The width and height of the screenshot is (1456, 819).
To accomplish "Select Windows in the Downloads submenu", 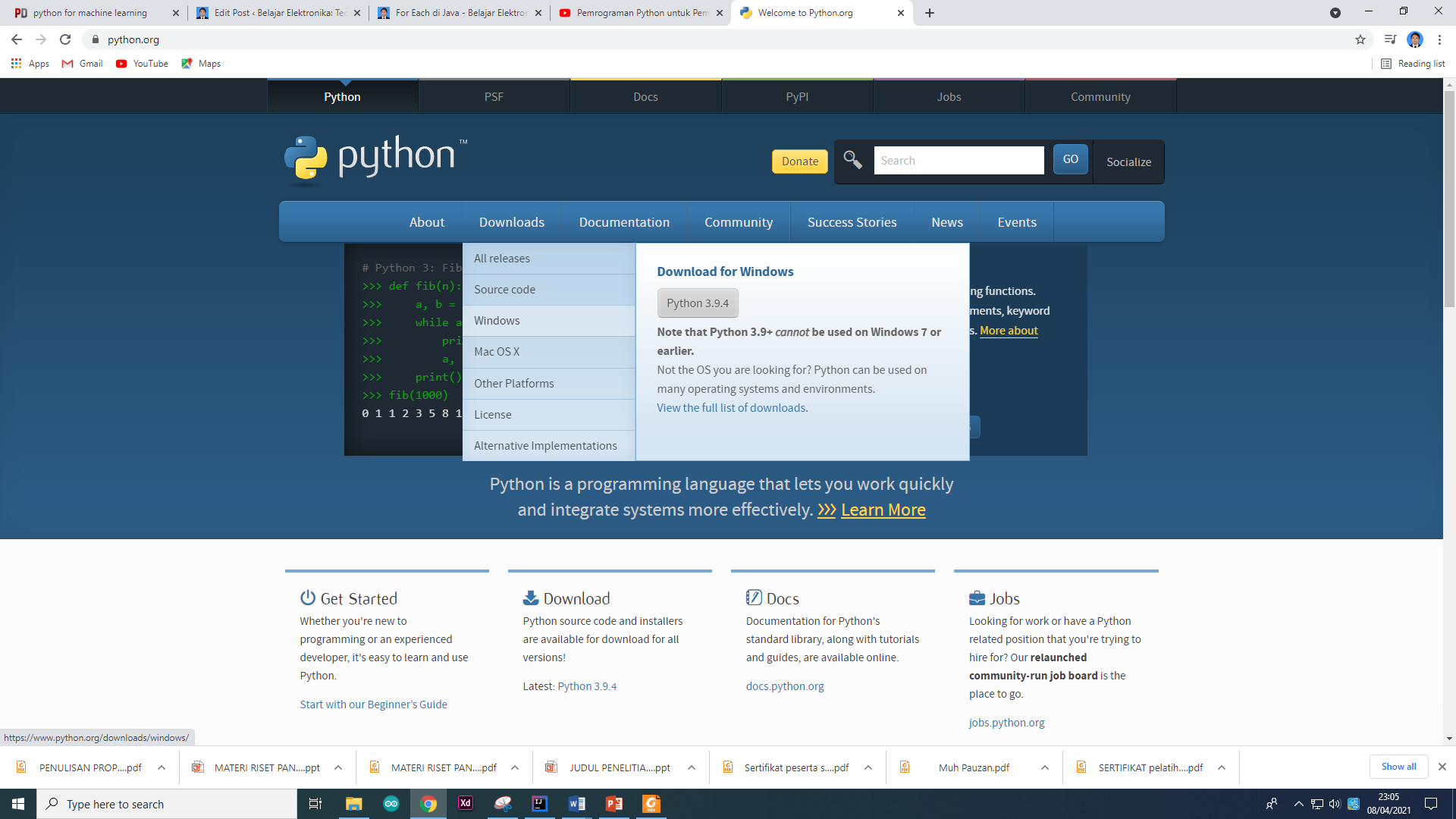I will point(549,321).
